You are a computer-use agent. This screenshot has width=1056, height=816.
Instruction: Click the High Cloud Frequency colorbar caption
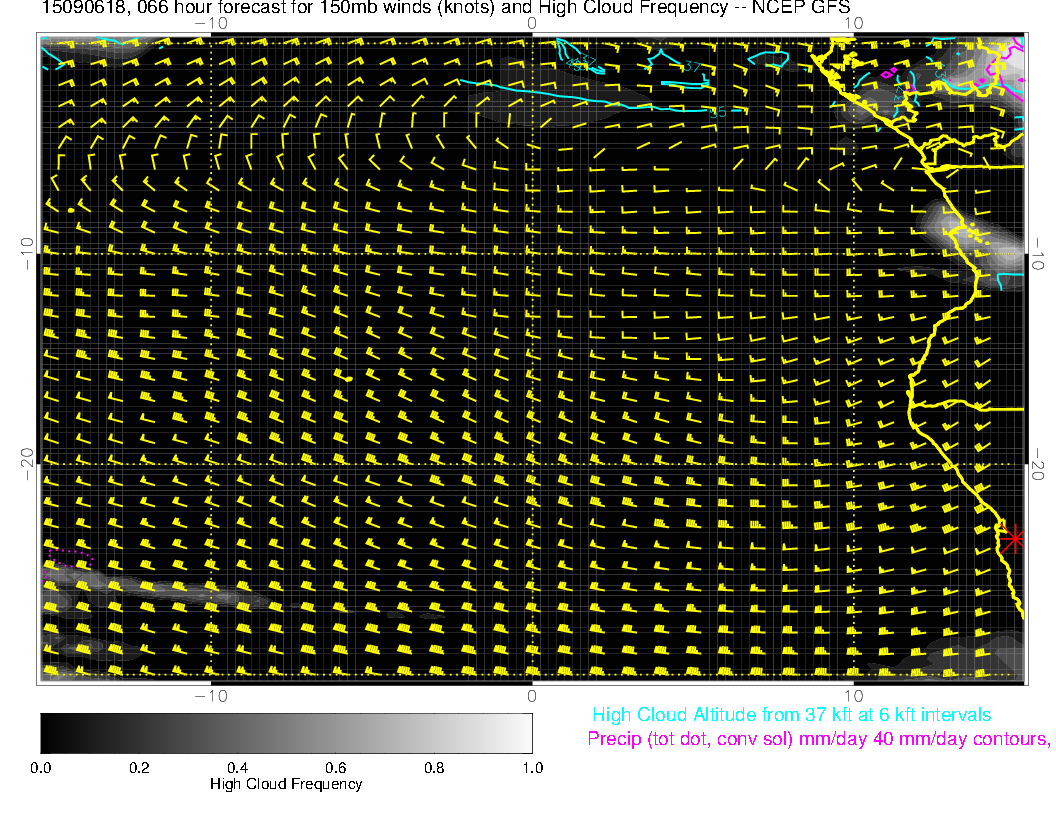pos(286,784)
